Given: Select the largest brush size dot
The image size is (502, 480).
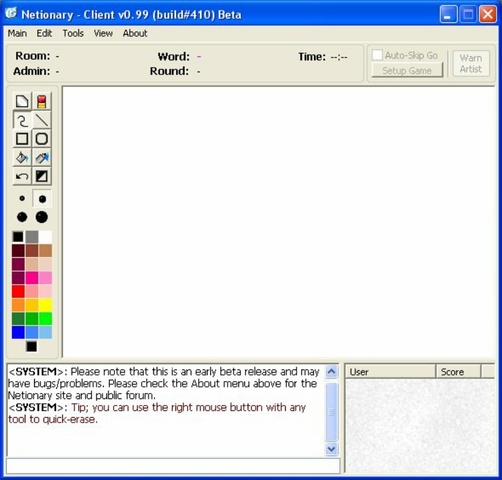Looking at the screenshot, I should pos(42,217).
